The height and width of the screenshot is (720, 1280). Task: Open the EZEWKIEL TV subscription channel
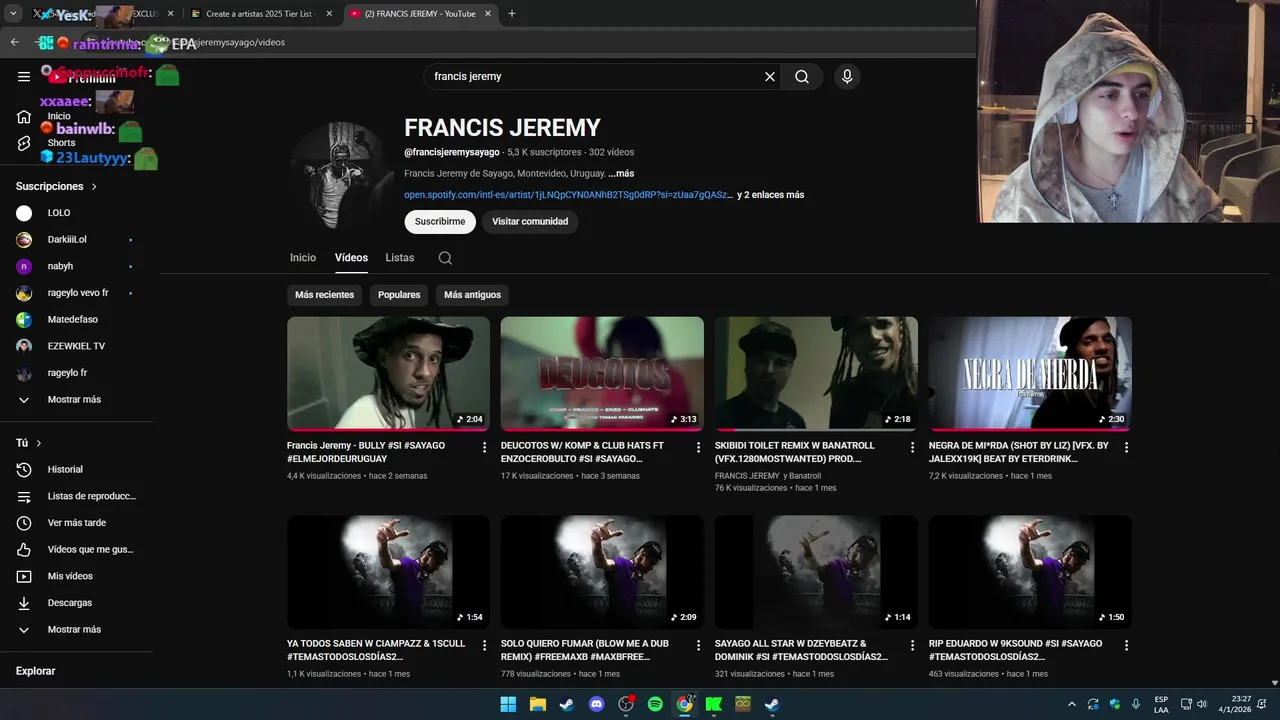point(76,346)
